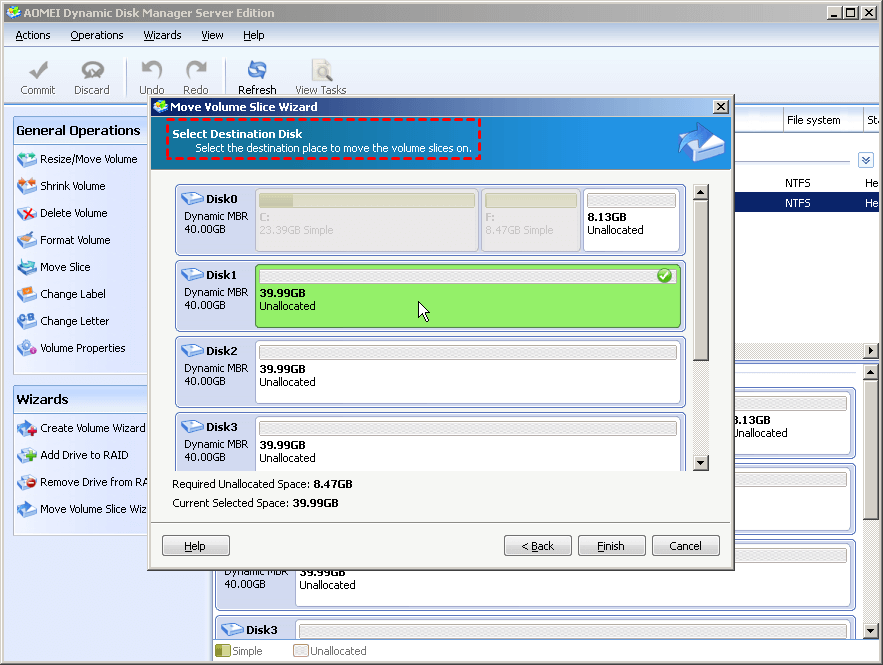Click the Disk3 drive icon in wizard
The image size is (883, 665).
[192, 426]
